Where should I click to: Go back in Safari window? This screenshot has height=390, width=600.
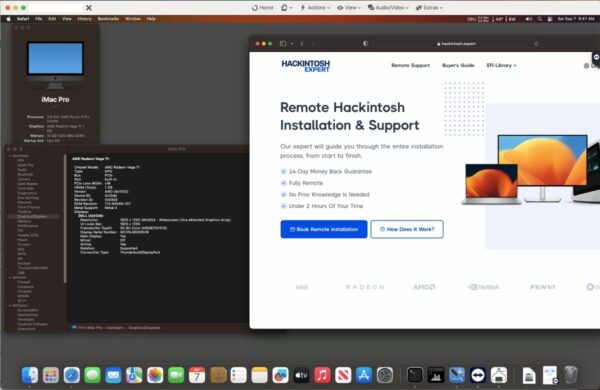coord(302,44)
